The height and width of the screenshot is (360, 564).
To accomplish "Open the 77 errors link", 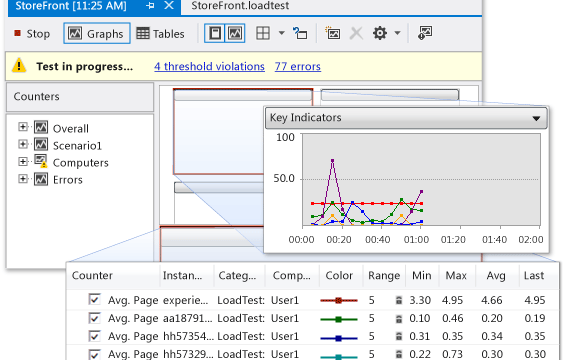I will coord(297,67).
